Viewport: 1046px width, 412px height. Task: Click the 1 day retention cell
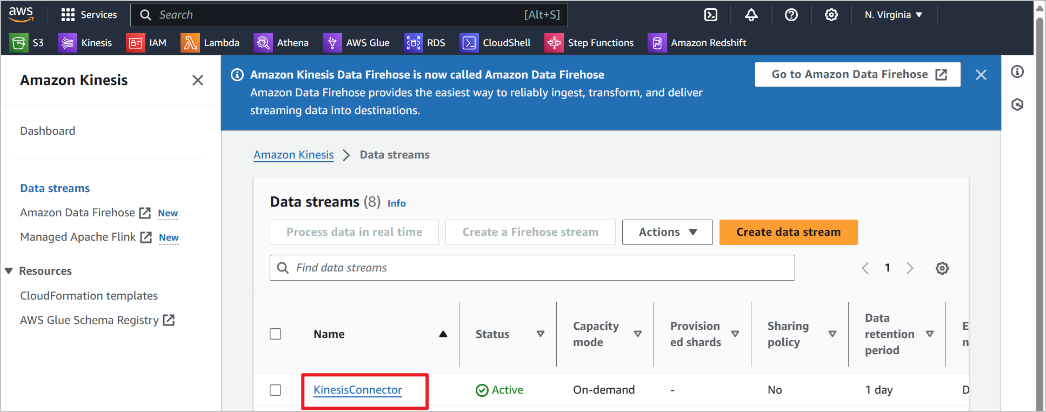coord(879,390)
